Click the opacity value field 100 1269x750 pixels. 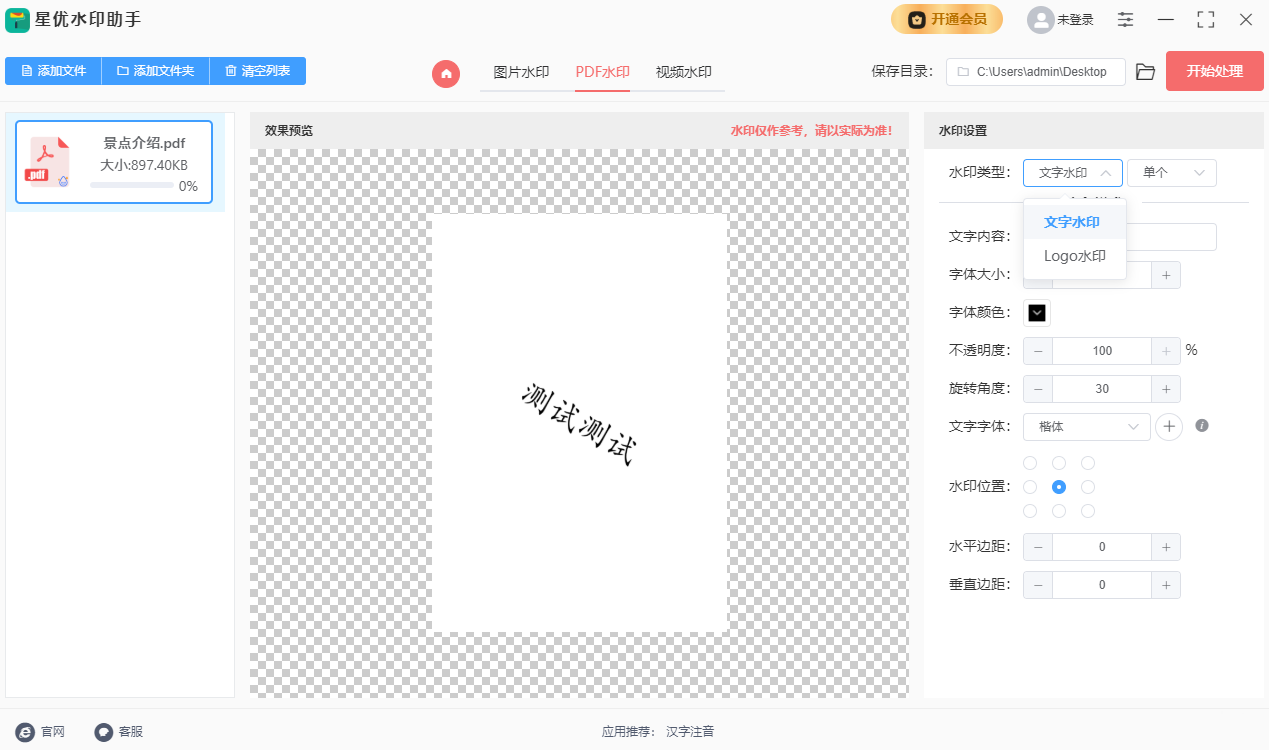tap(1102, 351)
